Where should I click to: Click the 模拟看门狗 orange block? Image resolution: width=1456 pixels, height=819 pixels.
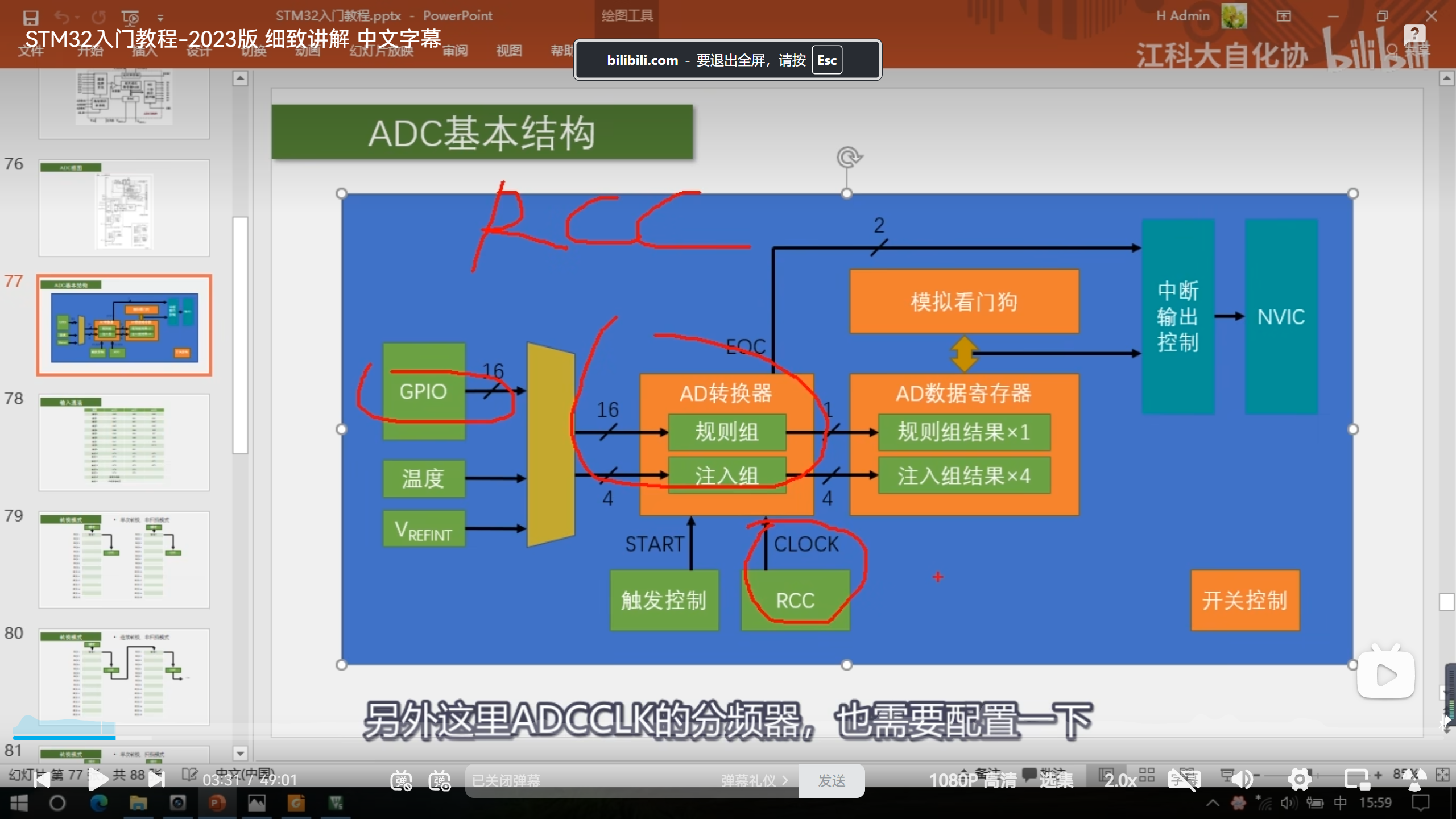coord(964,301)
